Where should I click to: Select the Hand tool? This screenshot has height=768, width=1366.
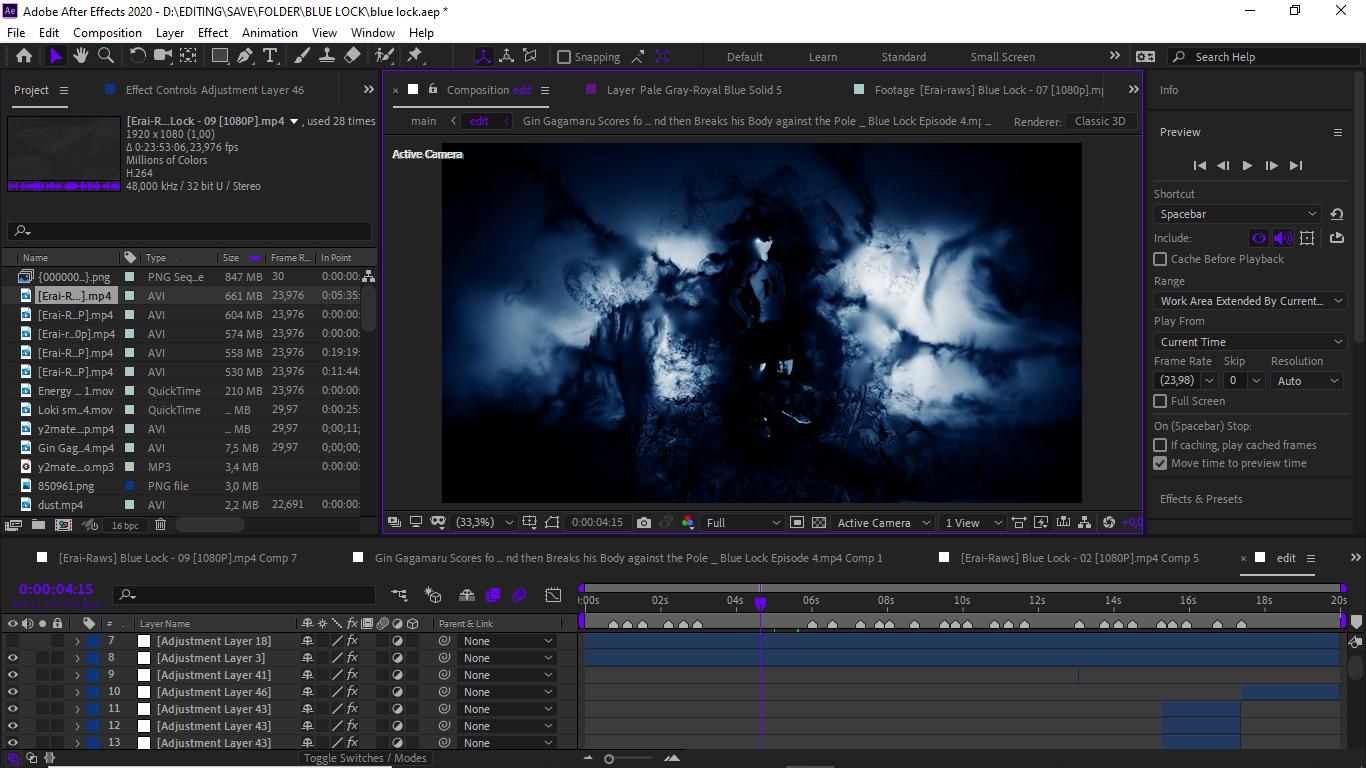coord(81,56)
